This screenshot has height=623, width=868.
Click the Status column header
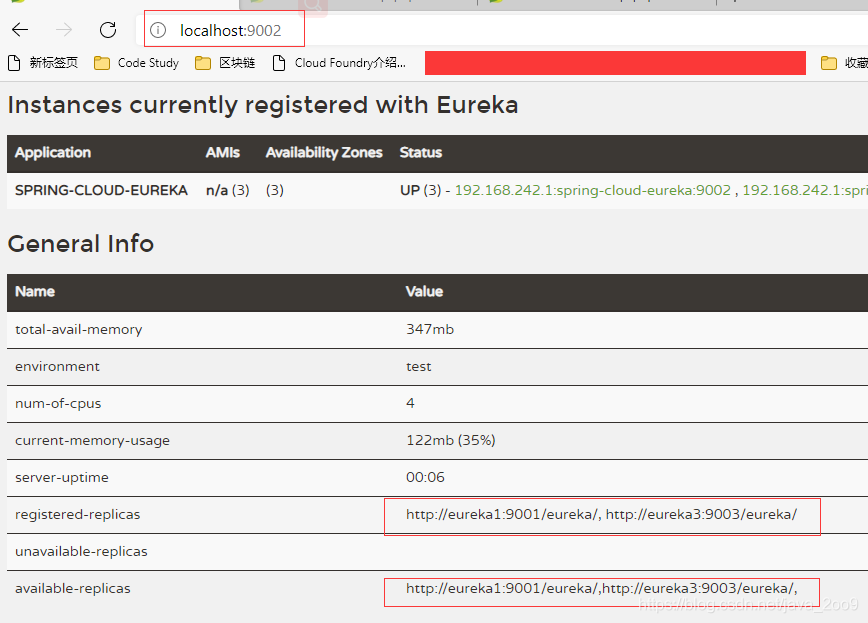[421, 152]
